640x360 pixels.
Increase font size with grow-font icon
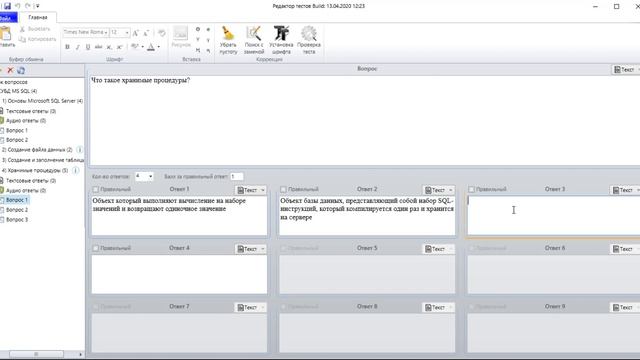click(136, 33)
